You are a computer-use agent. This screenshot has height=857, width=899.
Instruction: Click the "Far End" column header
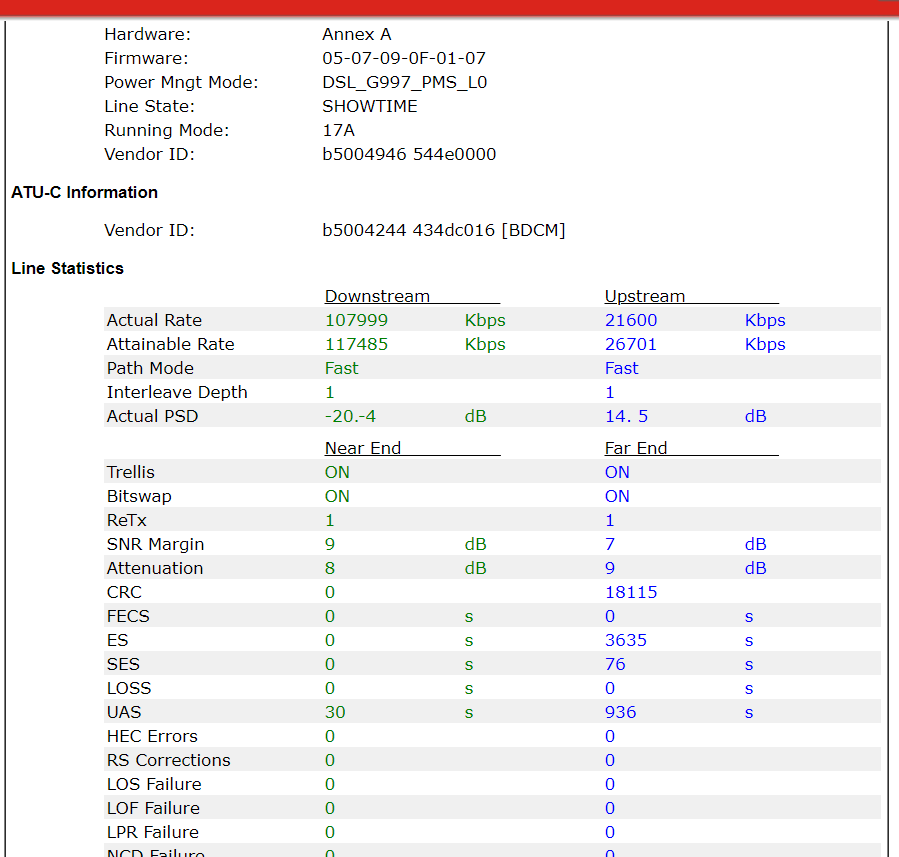pyautogui.click(x=636, y=448)
